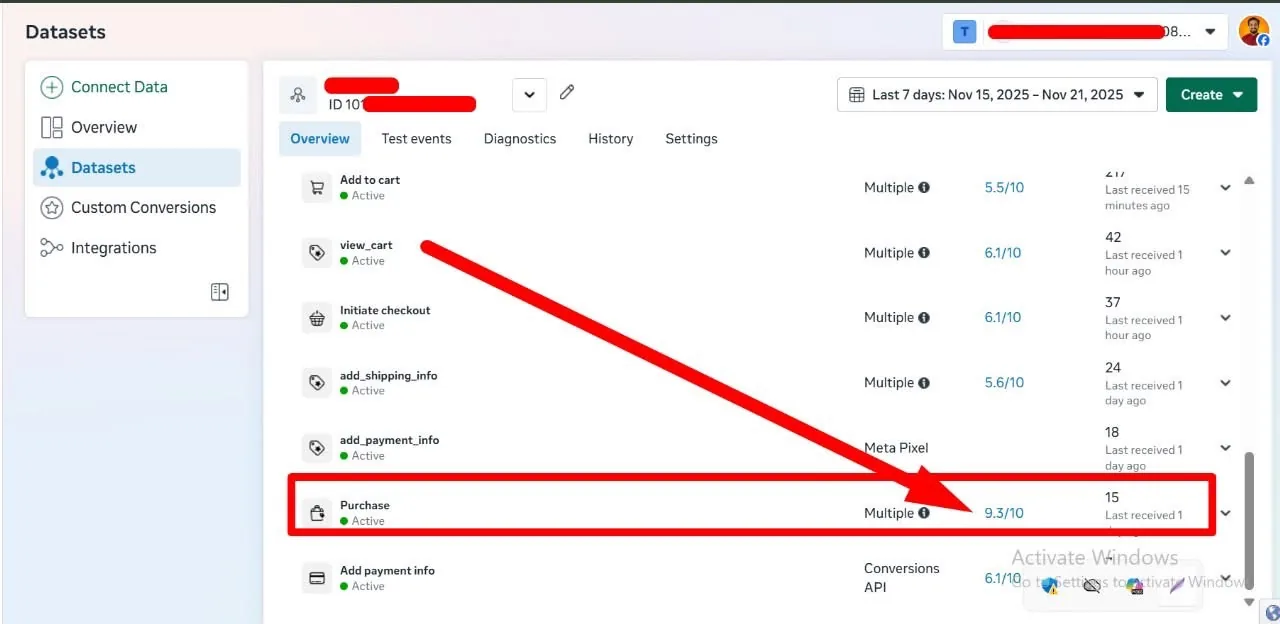Viewport: 1280px width, 624px height.
Task: Click the Purchase event name
Action: [365, 505]
